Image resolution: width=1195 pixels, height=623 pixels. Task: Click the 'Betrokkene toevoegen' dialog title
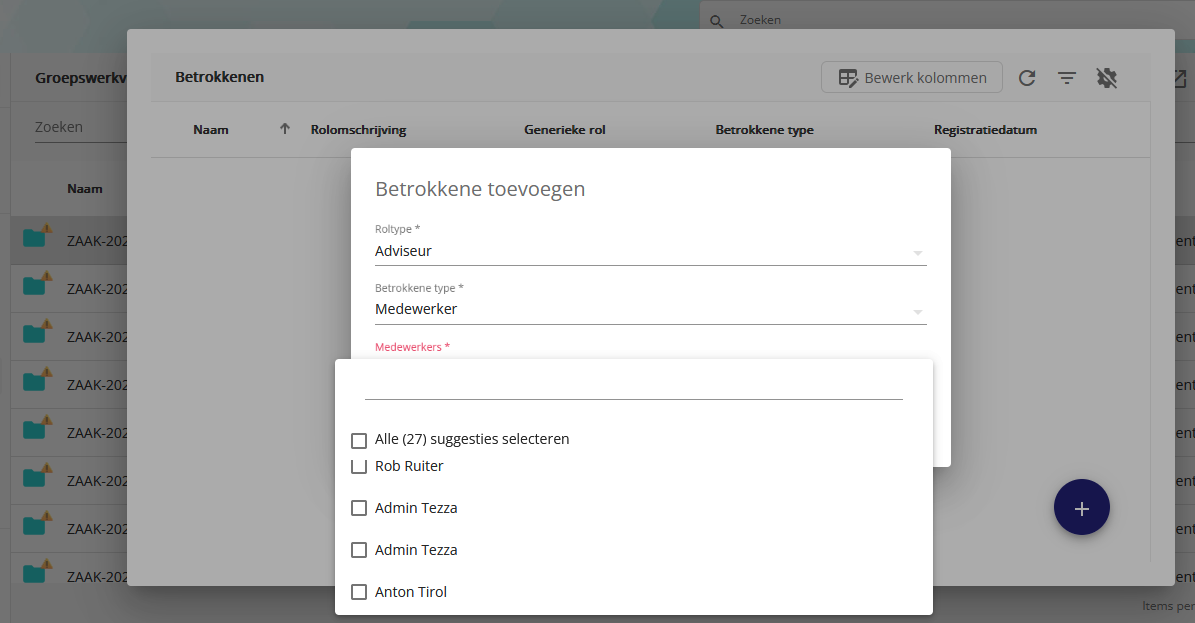coord(480,189)
